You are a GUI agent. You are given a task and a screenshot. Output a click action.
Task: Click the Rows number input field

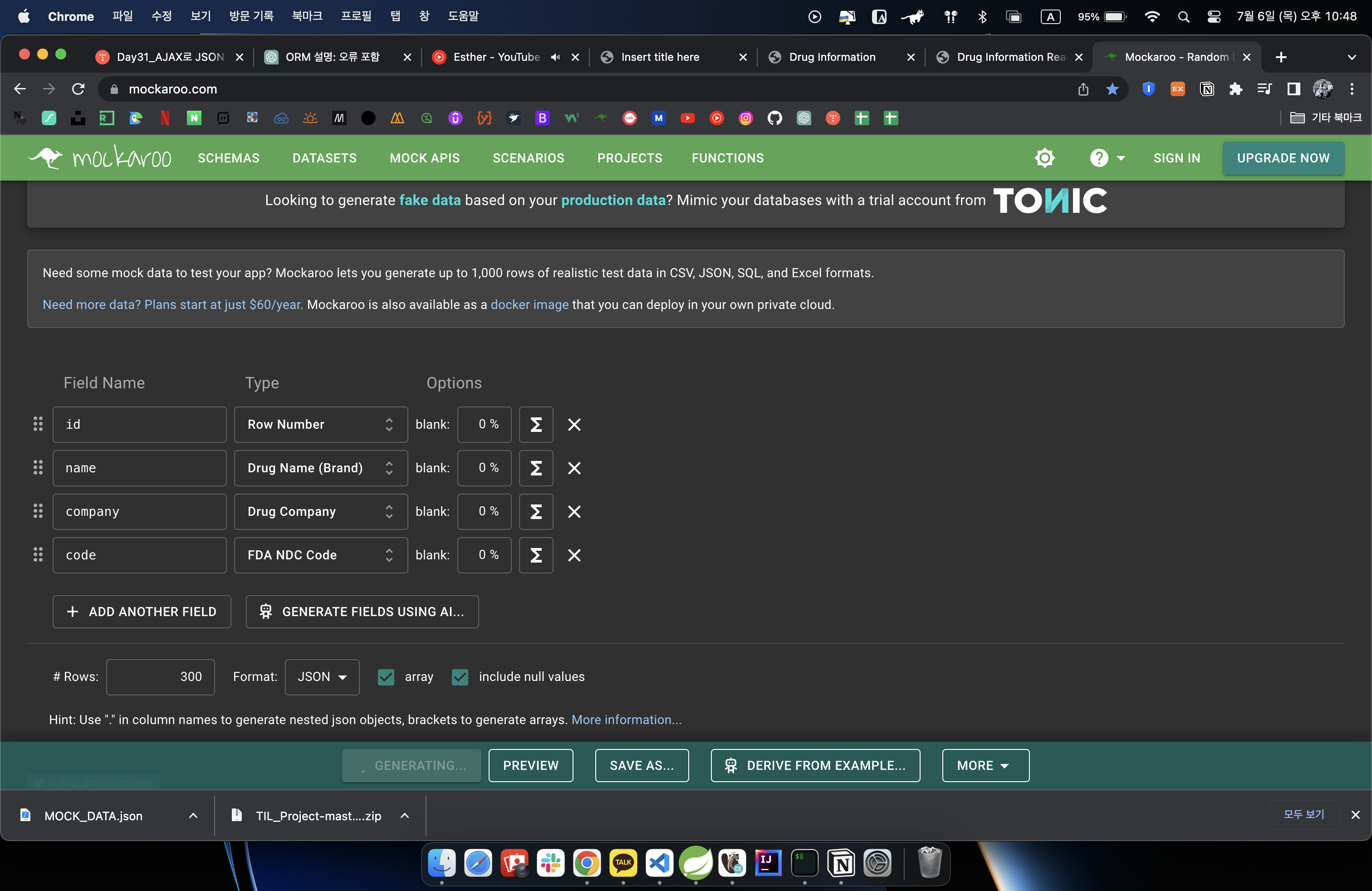160,676
